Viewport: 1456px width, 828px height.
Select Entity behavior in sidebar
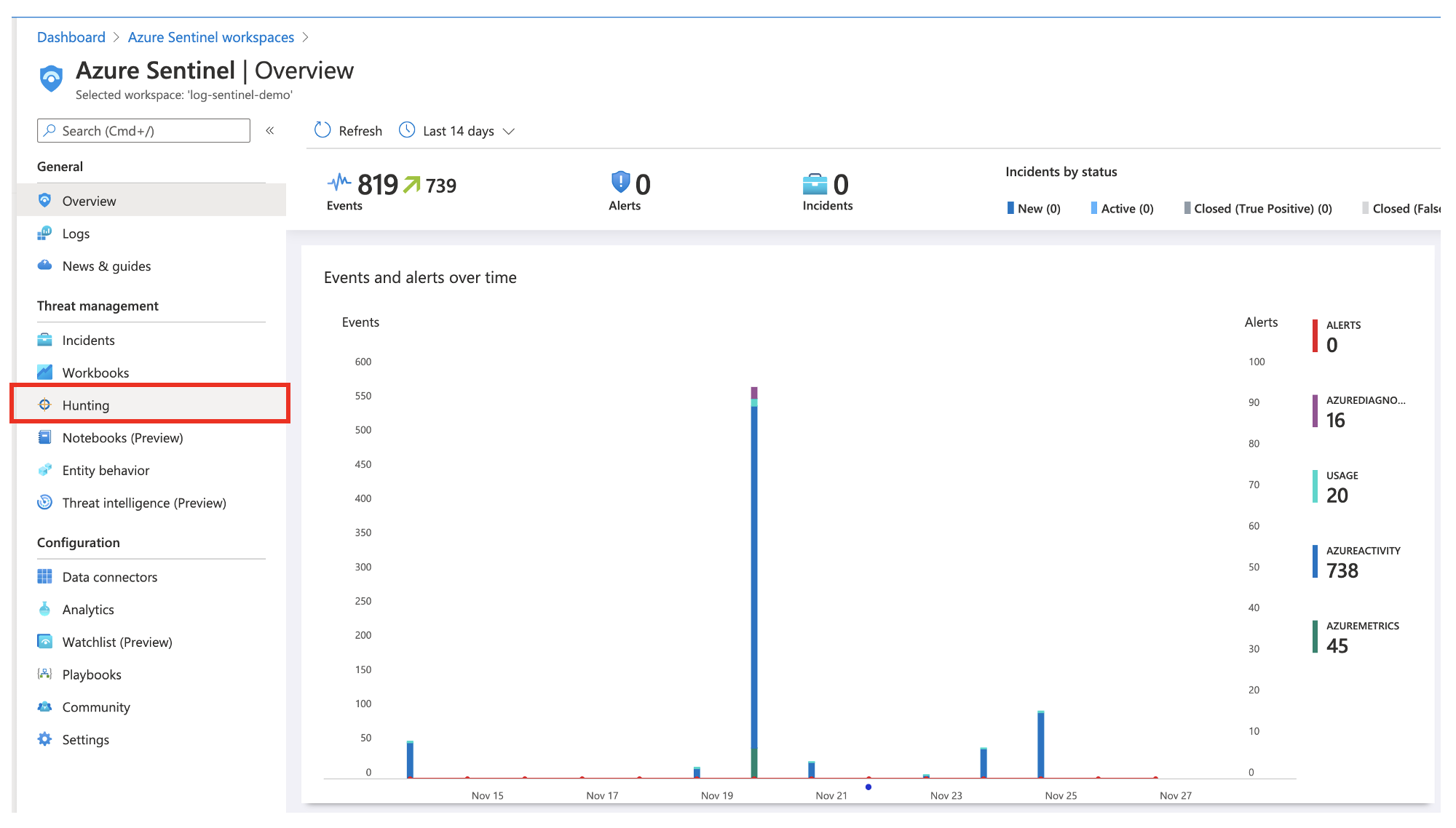coord(106,470)
